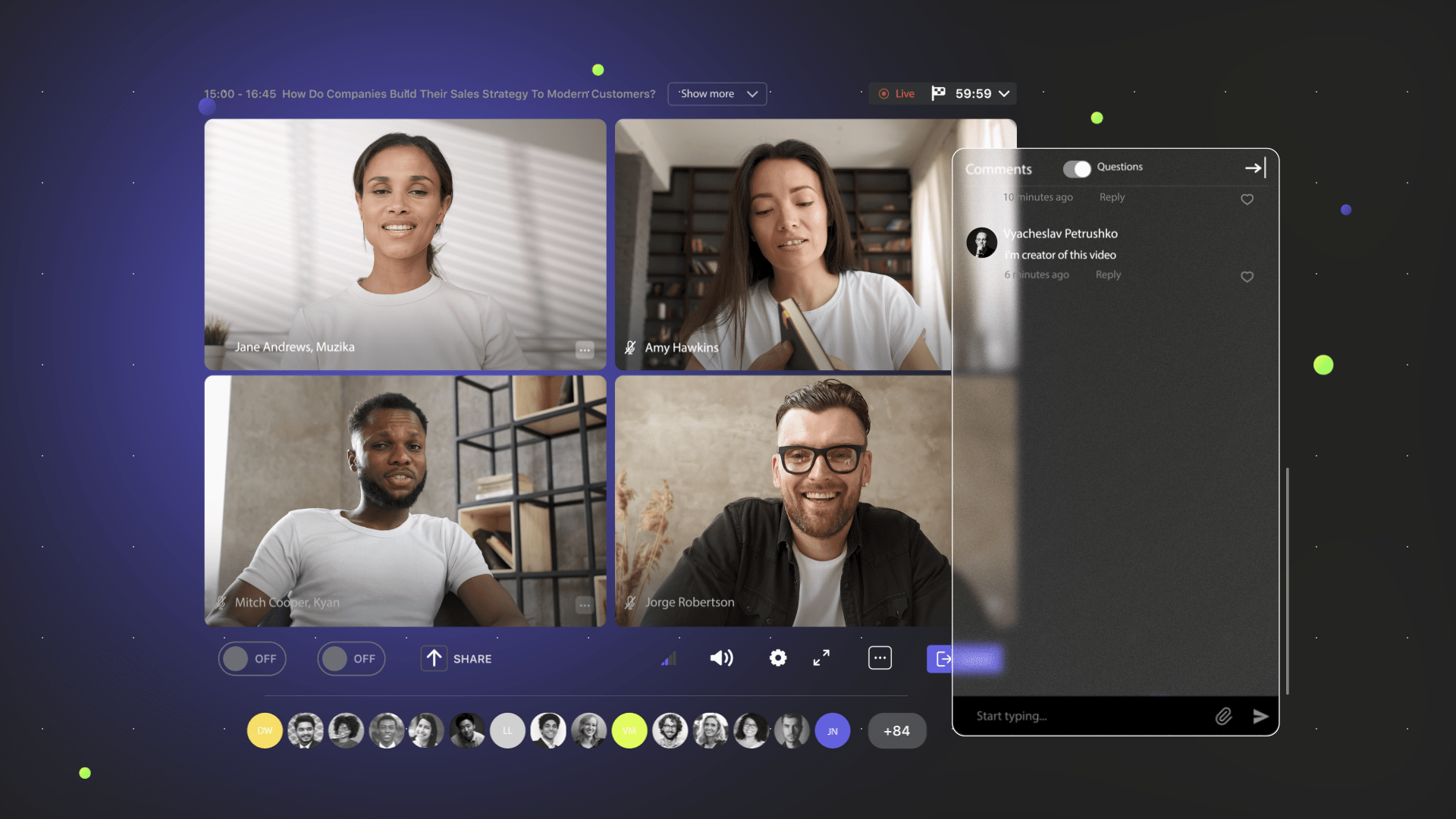This screenshot has width=1456, height=819.
Task: Click the comments panel scrollbar
Action: coord(1288,580)
